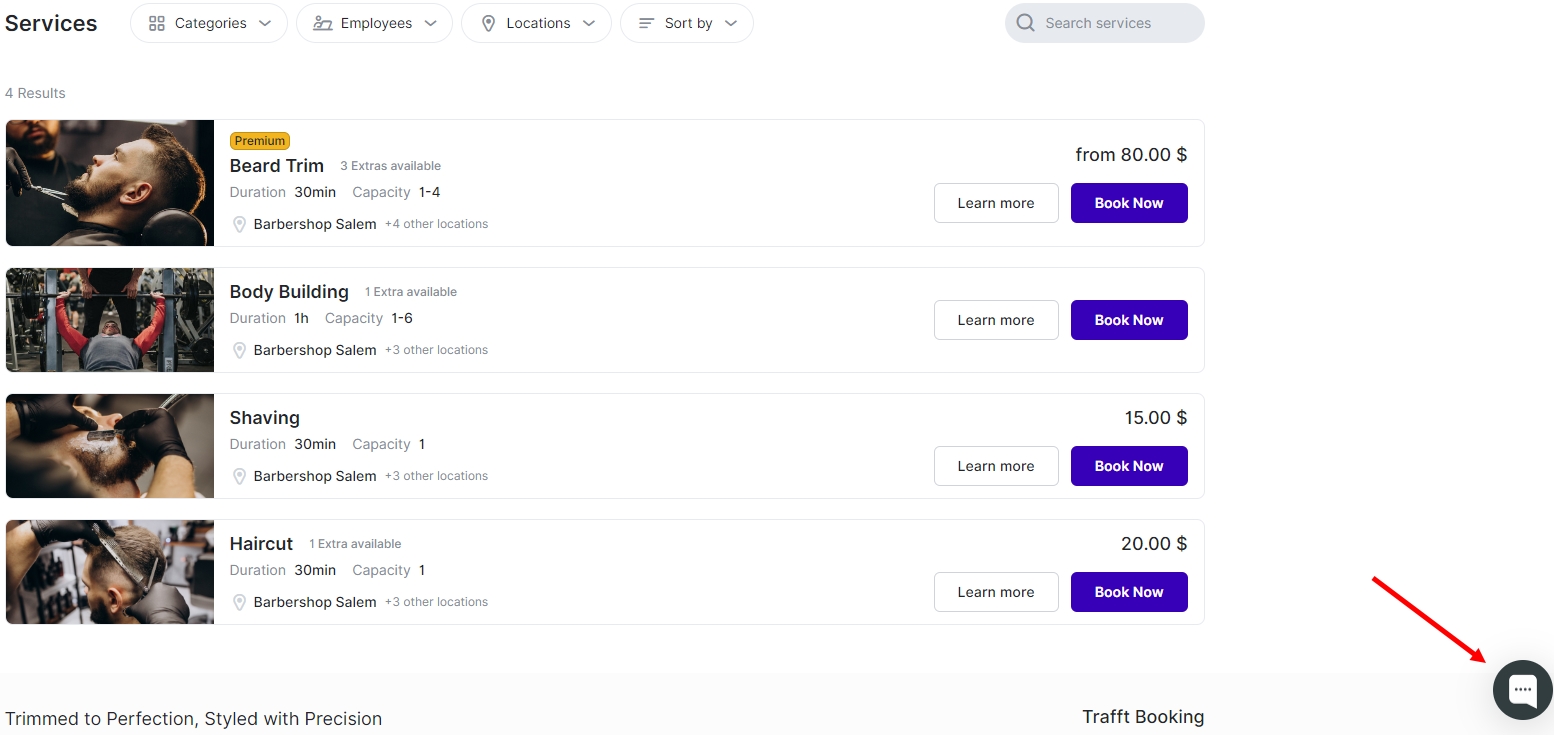Learn more about Body Building
The image size is (1554, 735).
995,320
